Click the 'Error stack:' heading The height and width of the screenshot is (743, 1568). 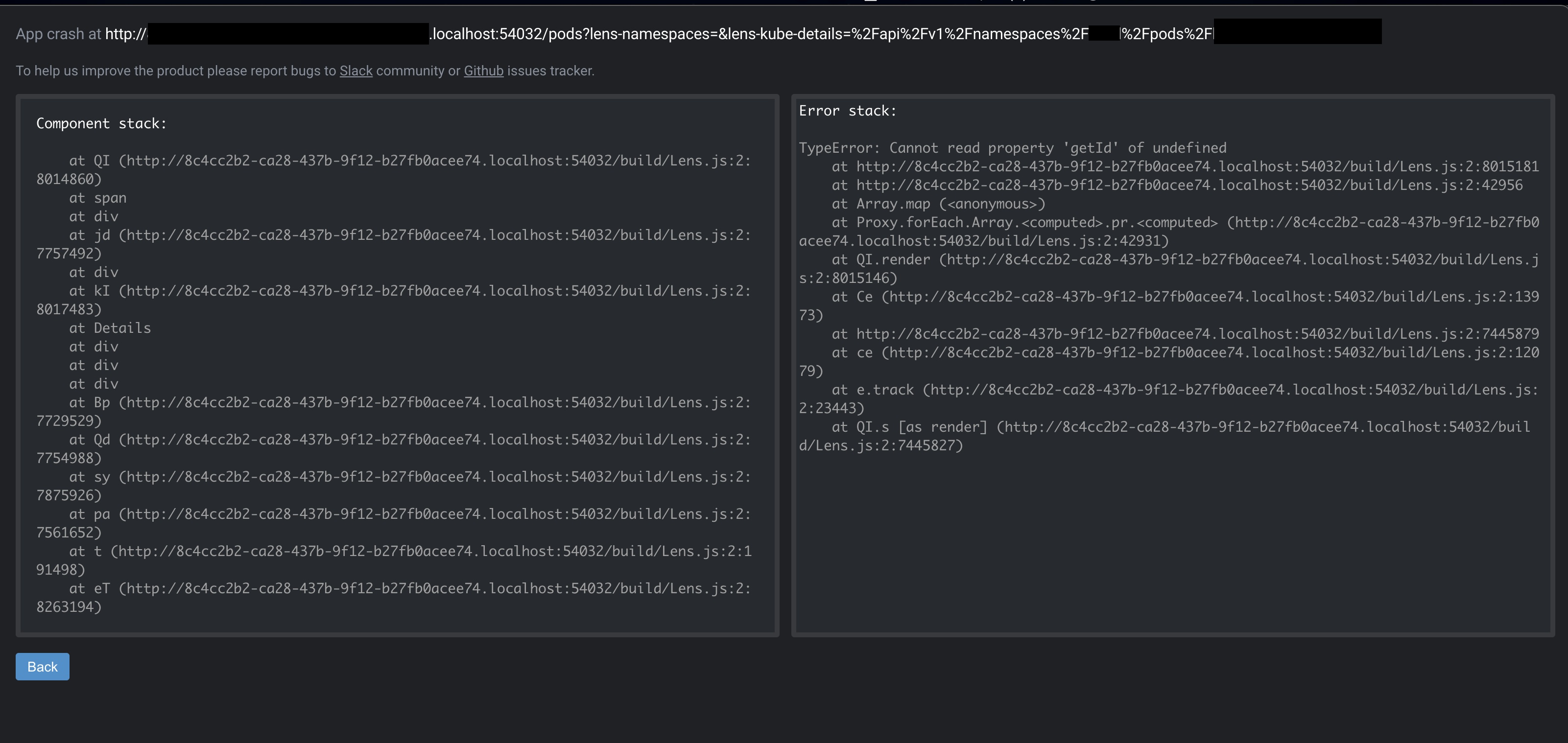[847, 110]
